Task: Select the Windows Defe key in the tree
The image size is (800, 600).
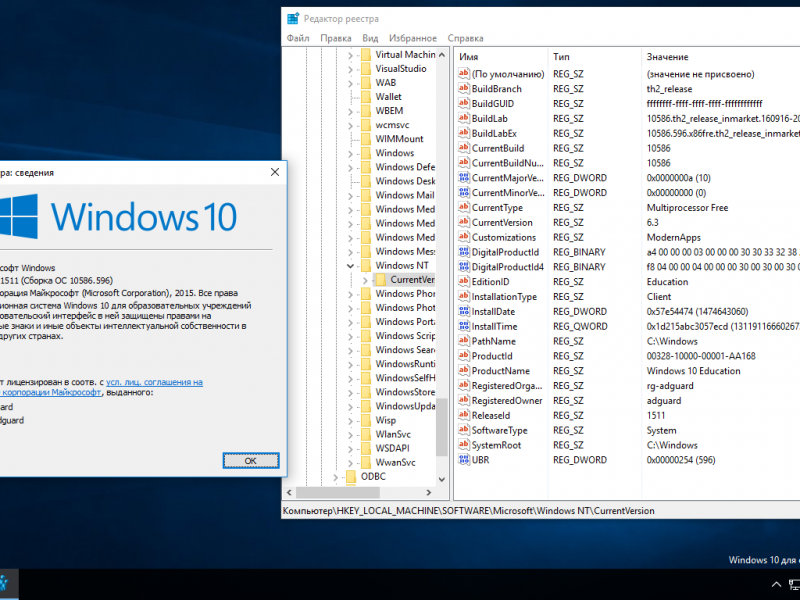Action: tap(405, 167)
